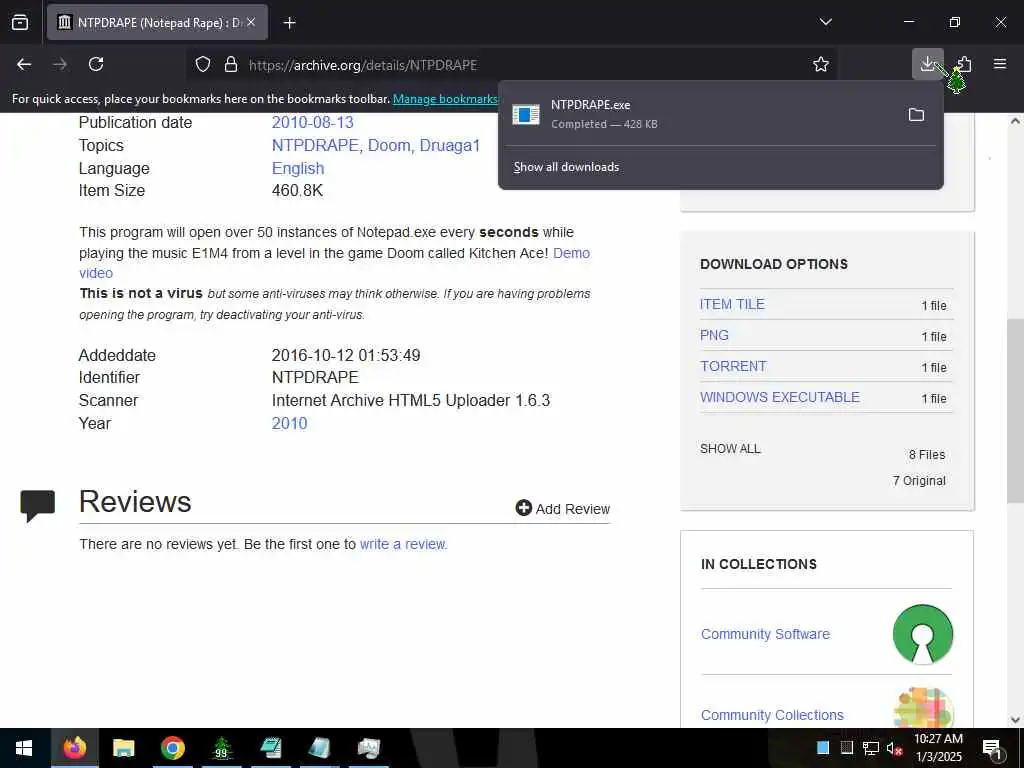Go back to the previous page
The image size is (1024, 768).
[x=24, y=64]
